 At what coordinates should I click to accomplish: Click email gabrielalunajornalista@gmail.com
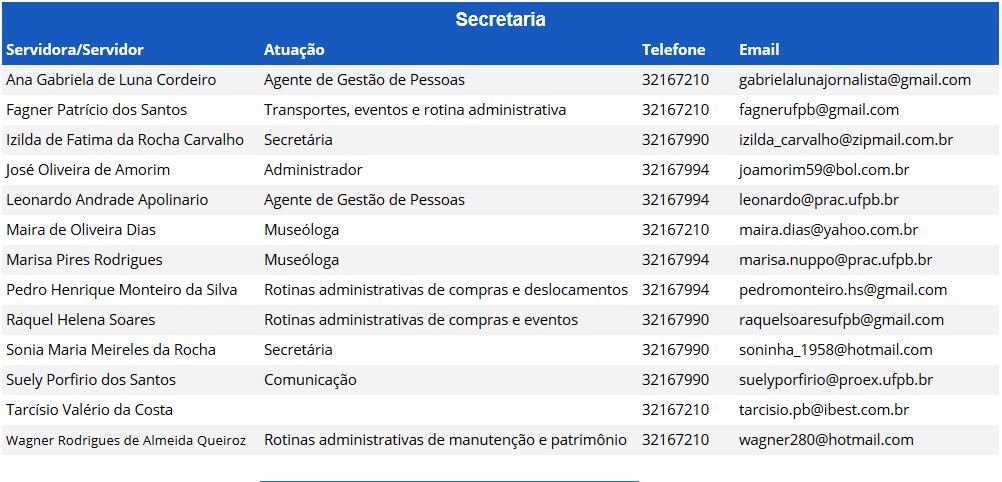pos(855,80)
